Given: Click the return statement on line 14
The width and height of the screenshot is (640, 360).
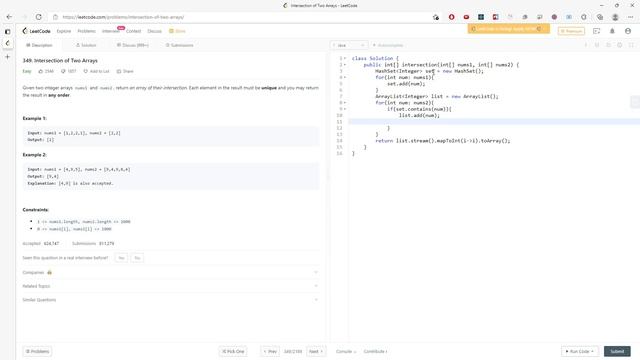Looking at the screenshot, I should (x=442, y=141).
